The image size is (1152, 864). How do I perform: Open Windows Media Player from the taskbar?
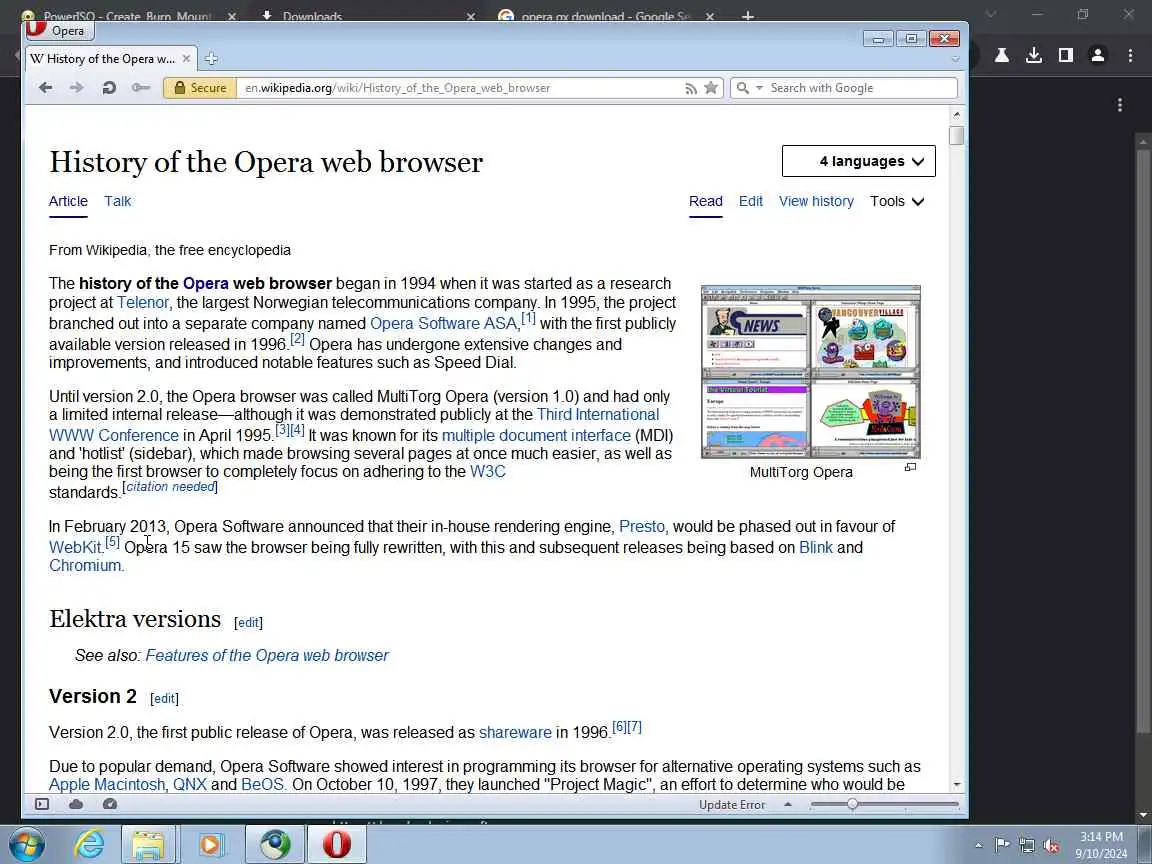pos(211,844)
